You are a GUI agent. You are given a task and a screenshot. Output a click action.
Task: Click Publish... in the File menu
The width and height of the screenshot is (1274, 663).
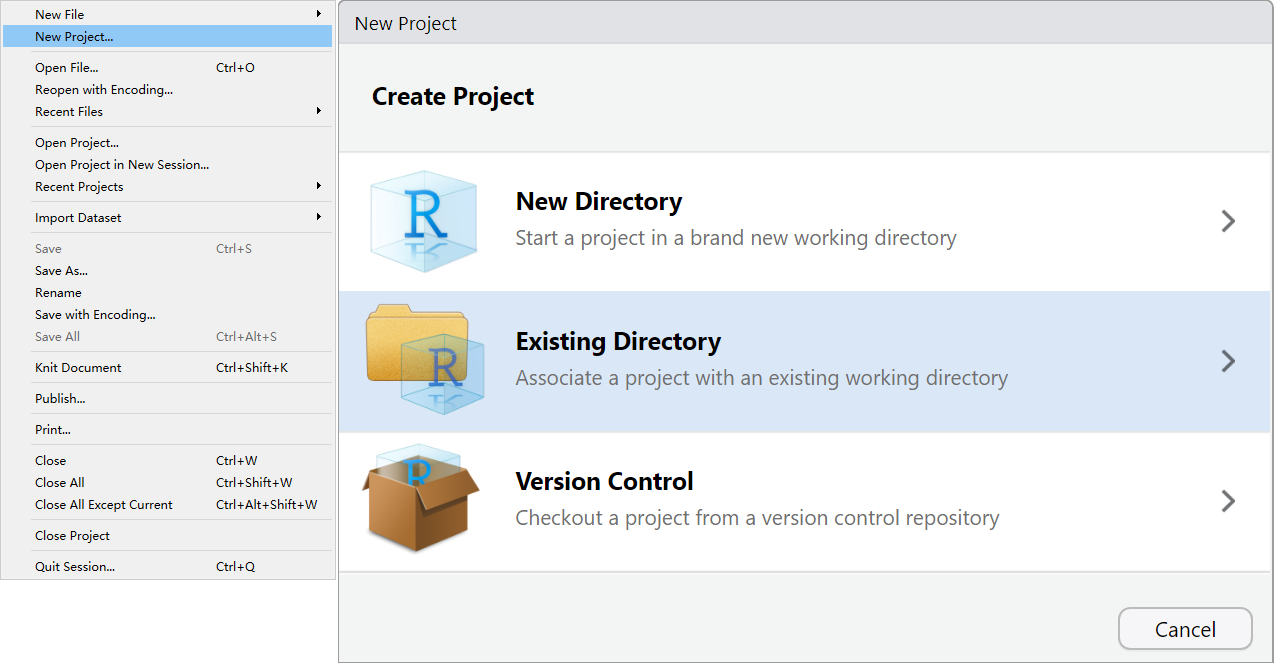click(x=60, y=399)
